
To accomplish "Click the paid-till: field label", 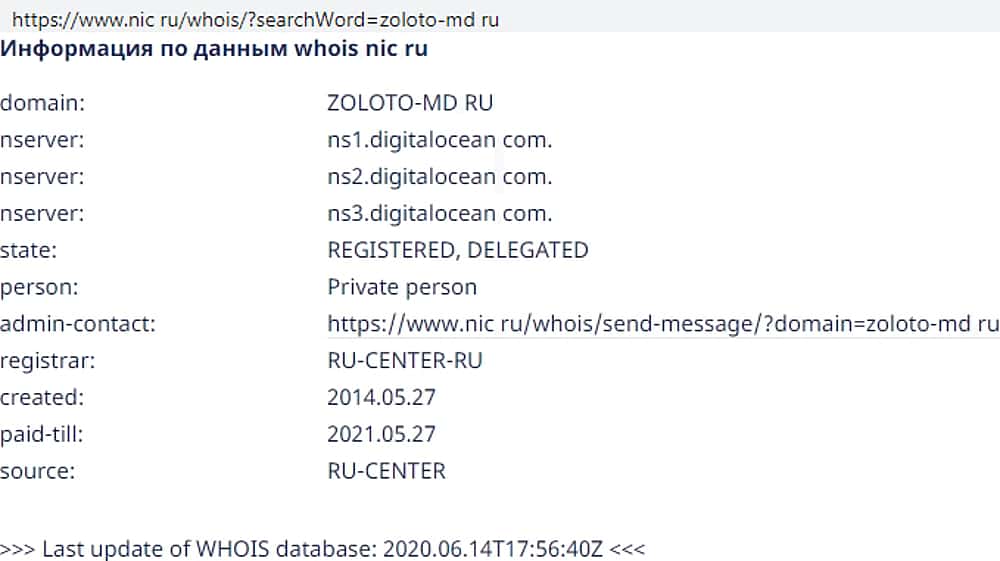I will tap(42, 434).
